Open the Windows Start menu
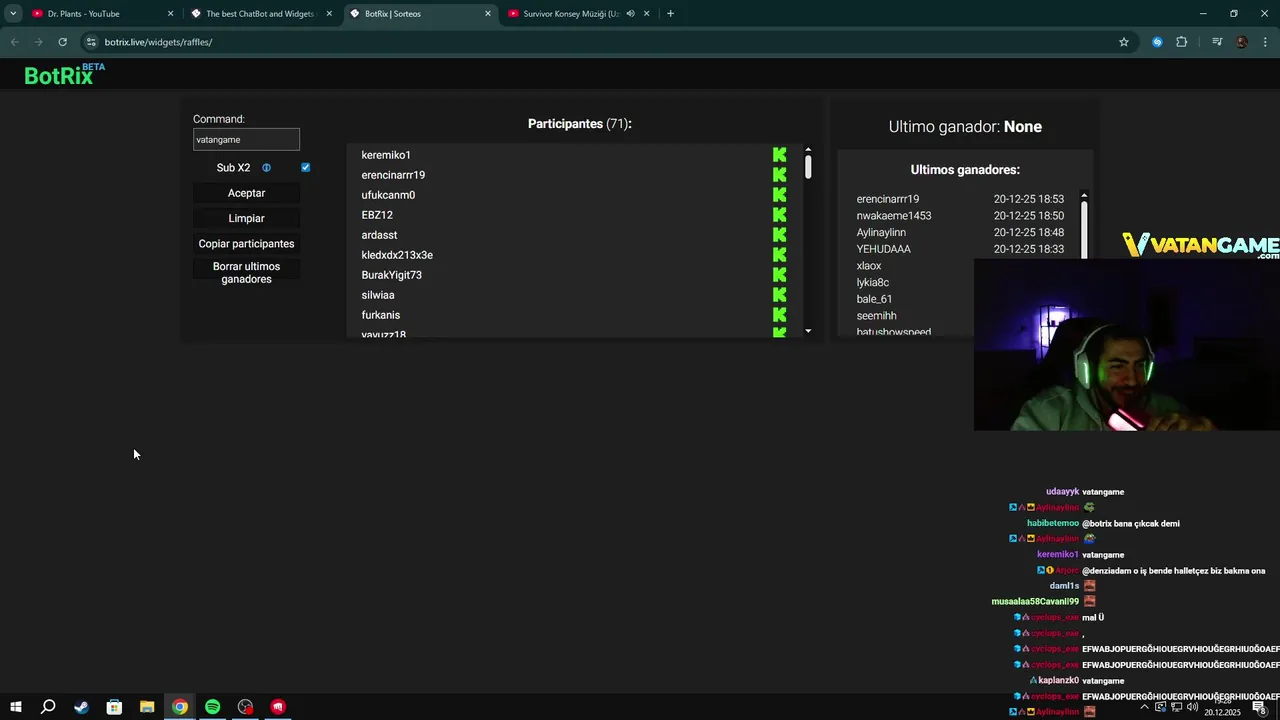This screenshot has width=1280, height=720. coord(15,707)
